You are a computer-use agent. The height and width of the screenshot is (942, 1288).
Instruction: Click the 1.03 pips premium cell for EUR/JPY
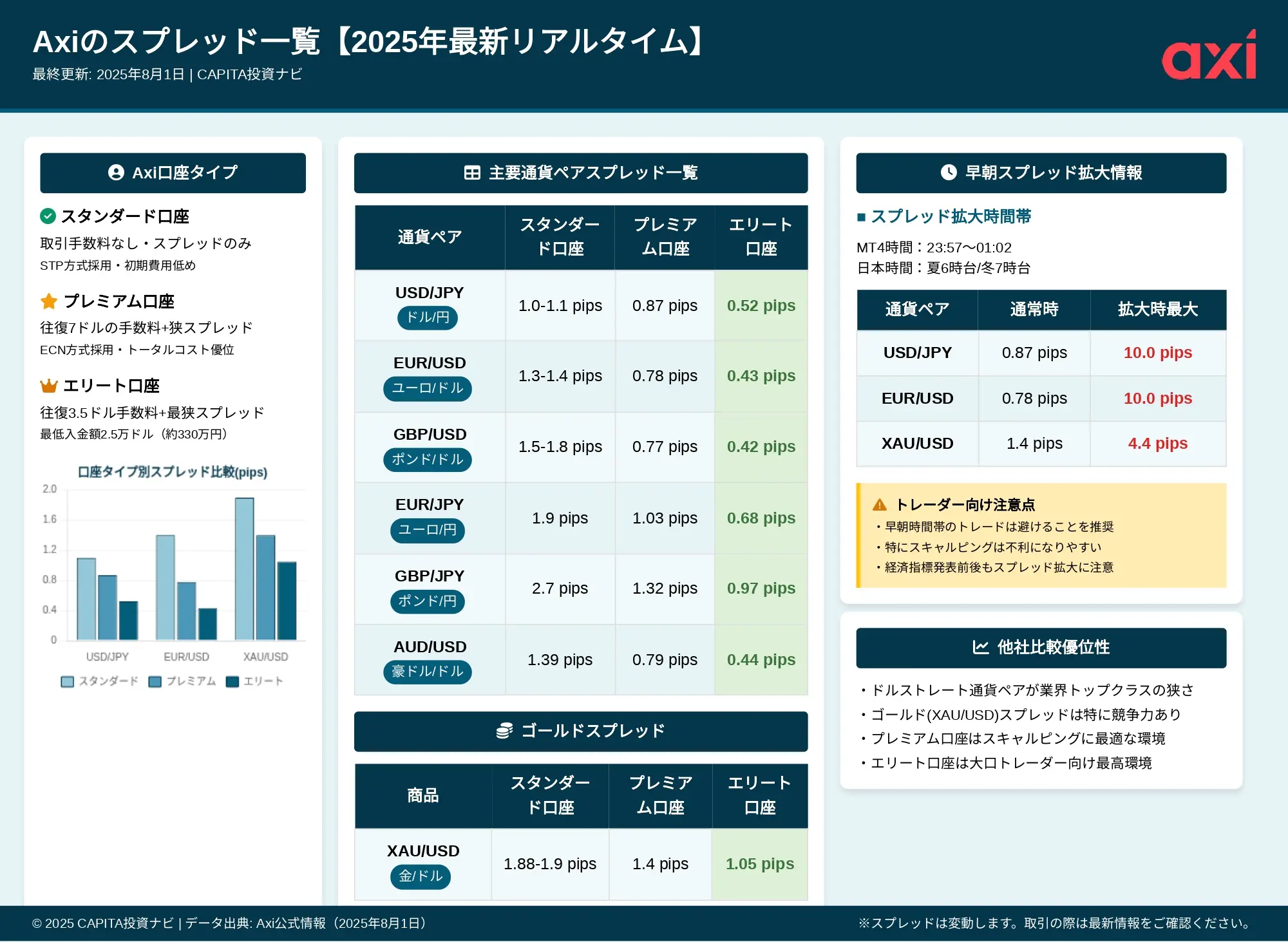[x=665, y=518]
